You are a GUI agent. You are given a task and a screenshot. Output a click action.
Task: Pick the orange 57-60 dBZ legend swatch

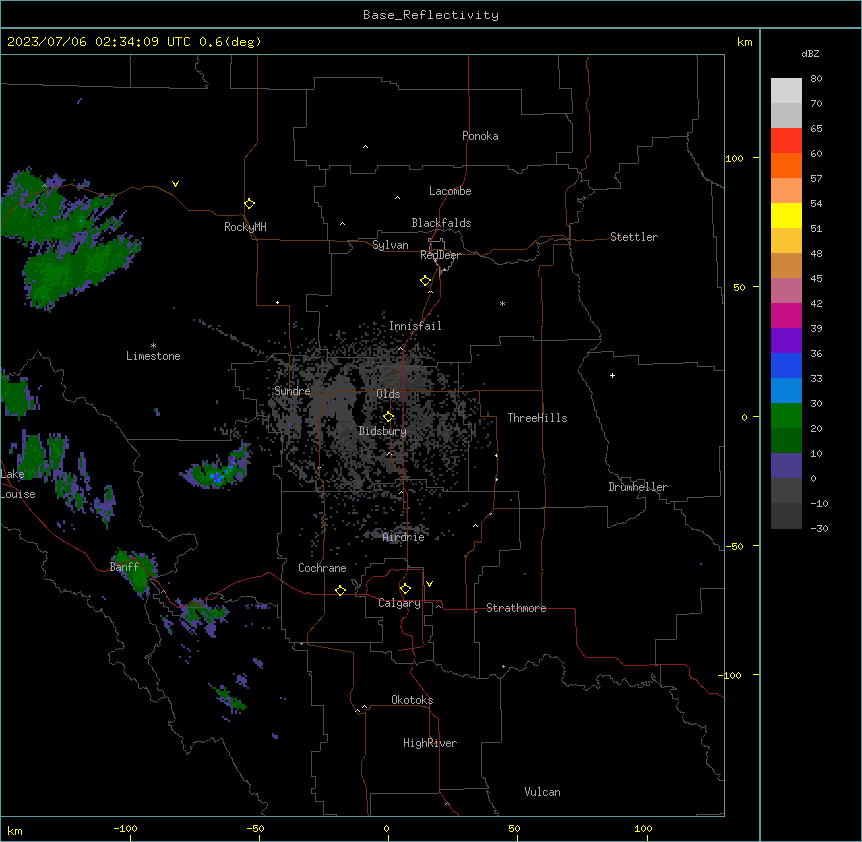pos(786,165)
